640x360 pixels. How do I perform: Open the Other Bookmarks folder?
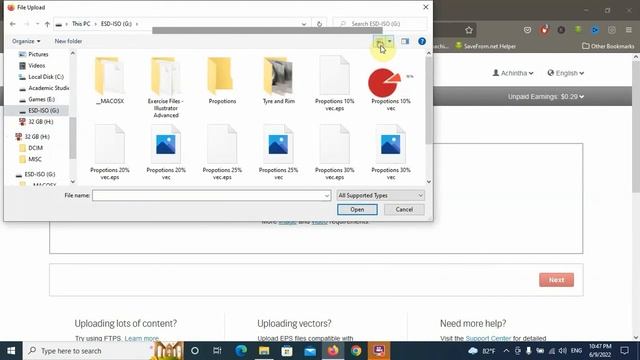608,46
